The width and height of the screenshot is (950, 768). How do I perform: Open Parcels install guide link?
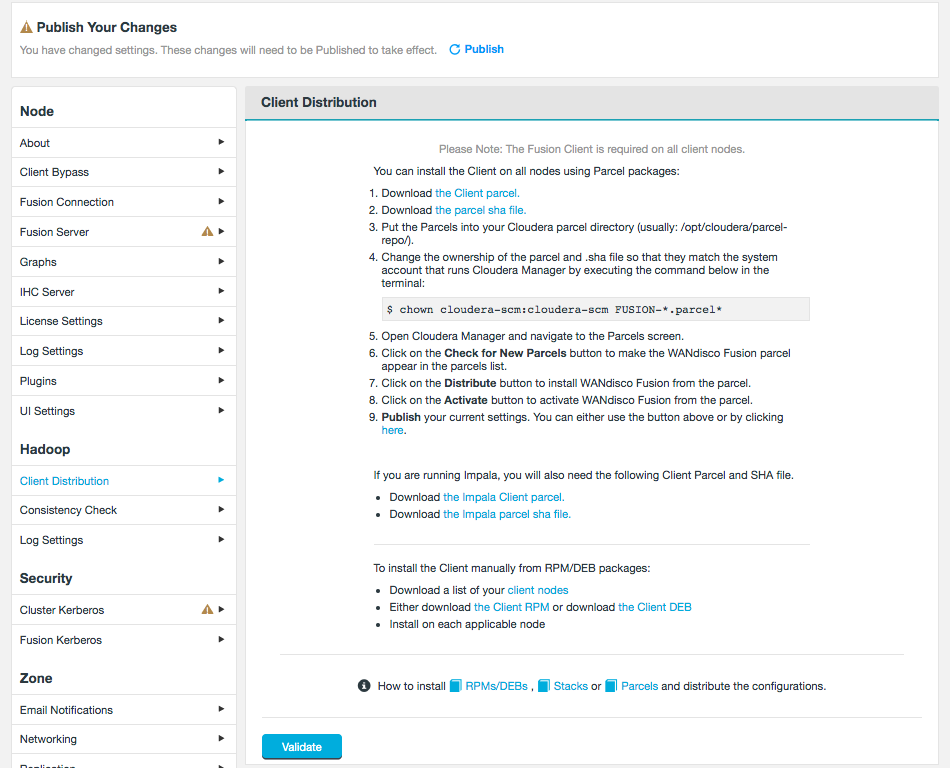point(639,686)
